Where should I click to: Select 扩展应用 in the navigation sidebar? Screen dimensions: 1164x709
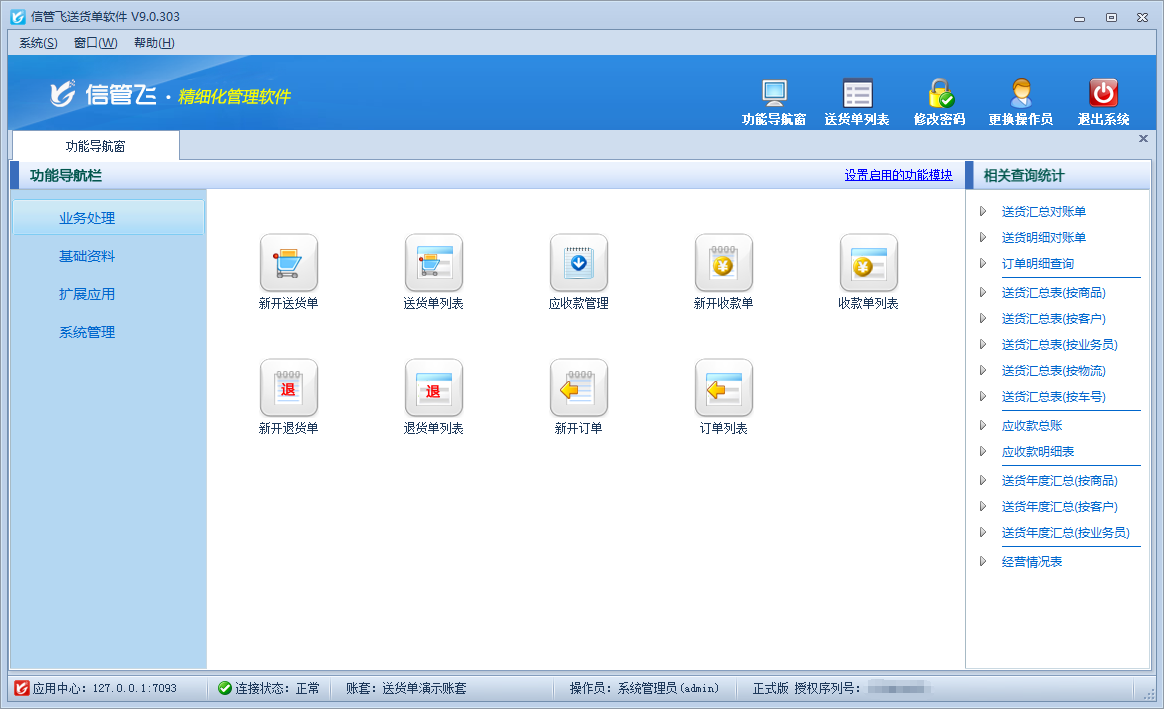pyautogui.click(x=87, y=294)
